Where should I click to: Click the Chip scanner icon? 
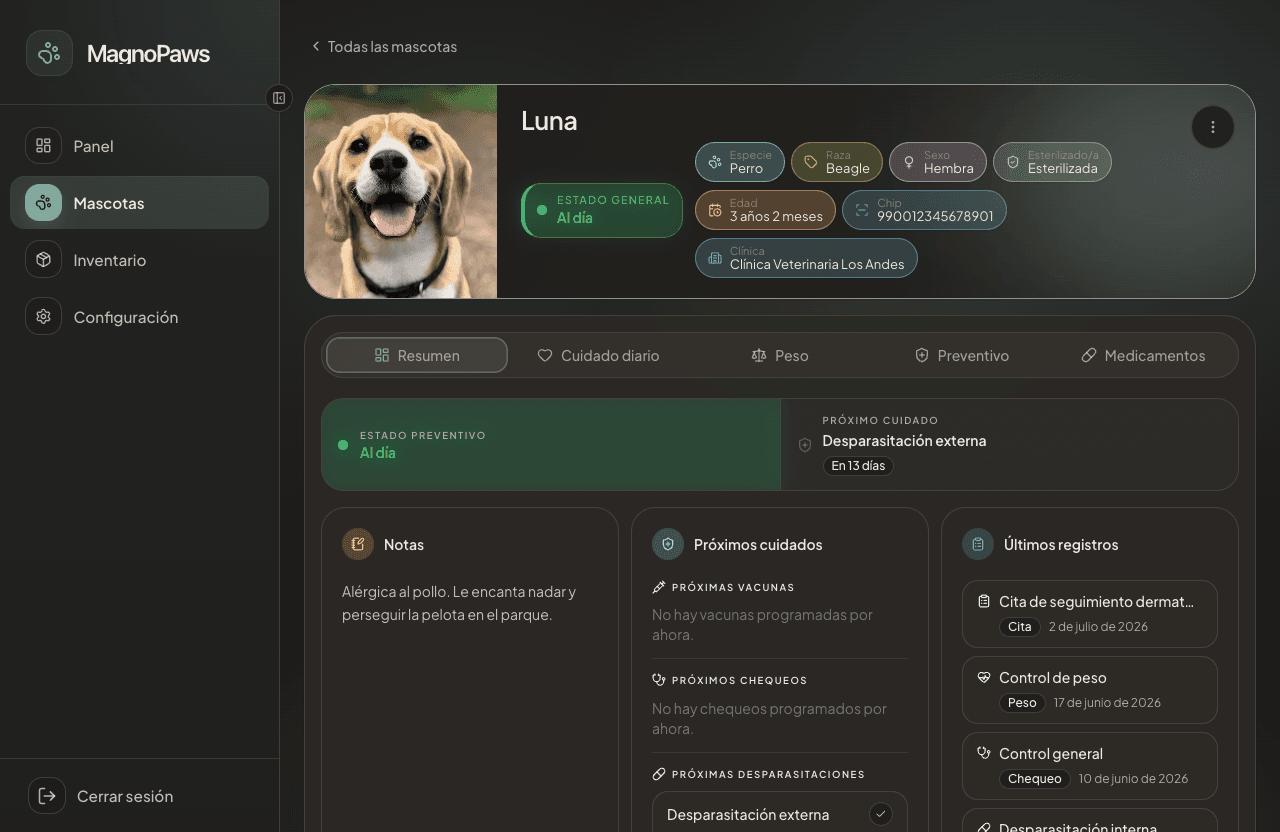862,210
